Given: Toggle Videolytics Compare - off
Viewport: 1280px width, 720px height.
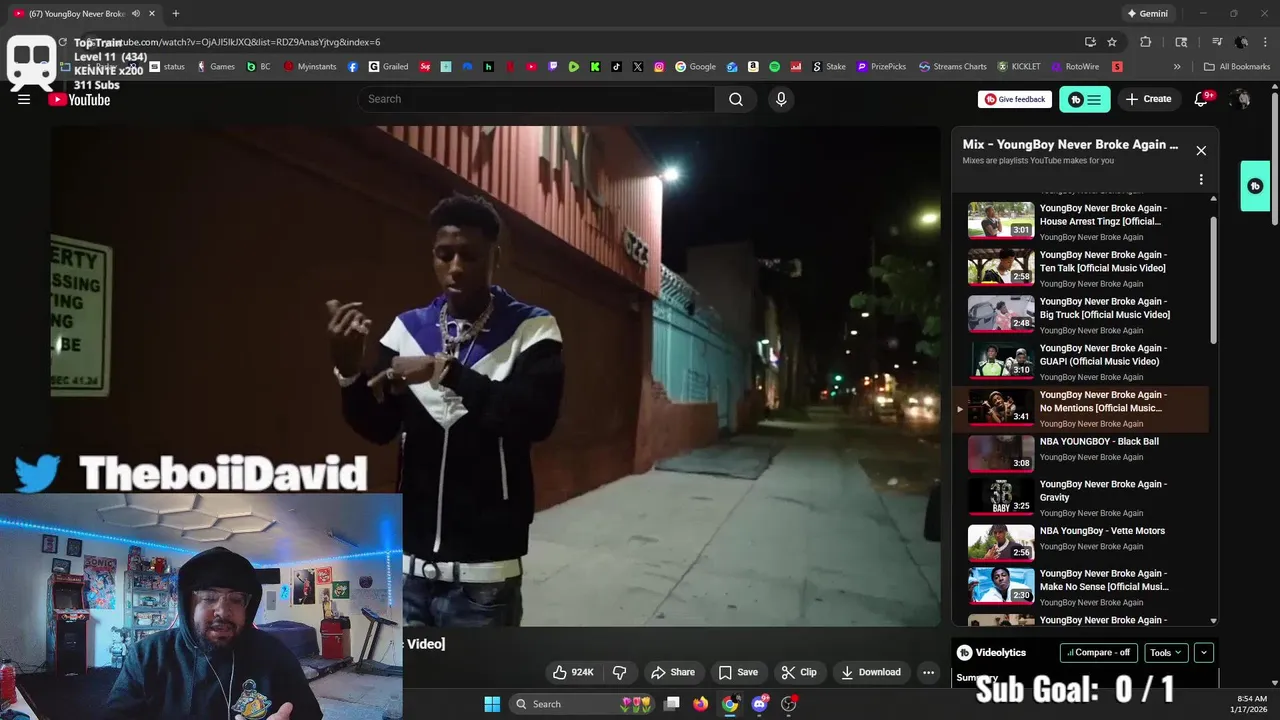Looking at the screenshot, I should tap(1098, 652).
